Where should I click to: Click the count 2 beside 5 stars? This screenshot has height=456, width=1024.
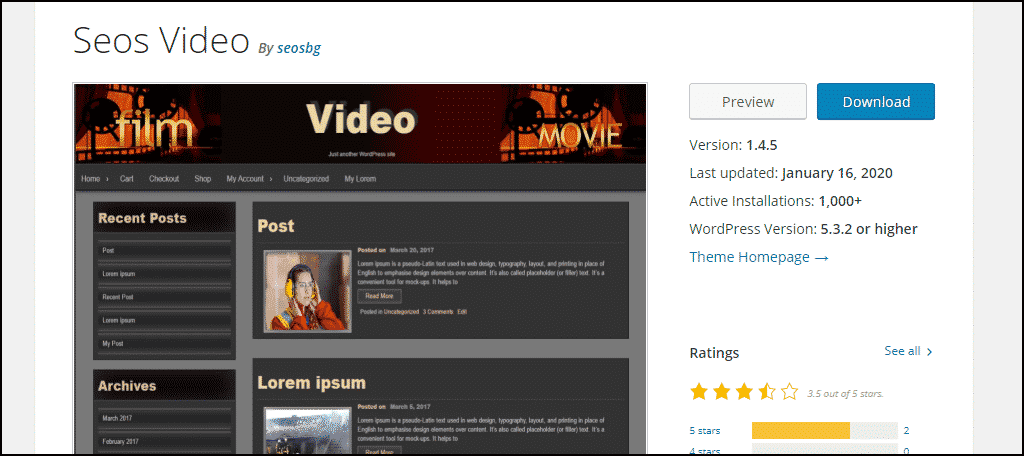click(x=906, y=431)
